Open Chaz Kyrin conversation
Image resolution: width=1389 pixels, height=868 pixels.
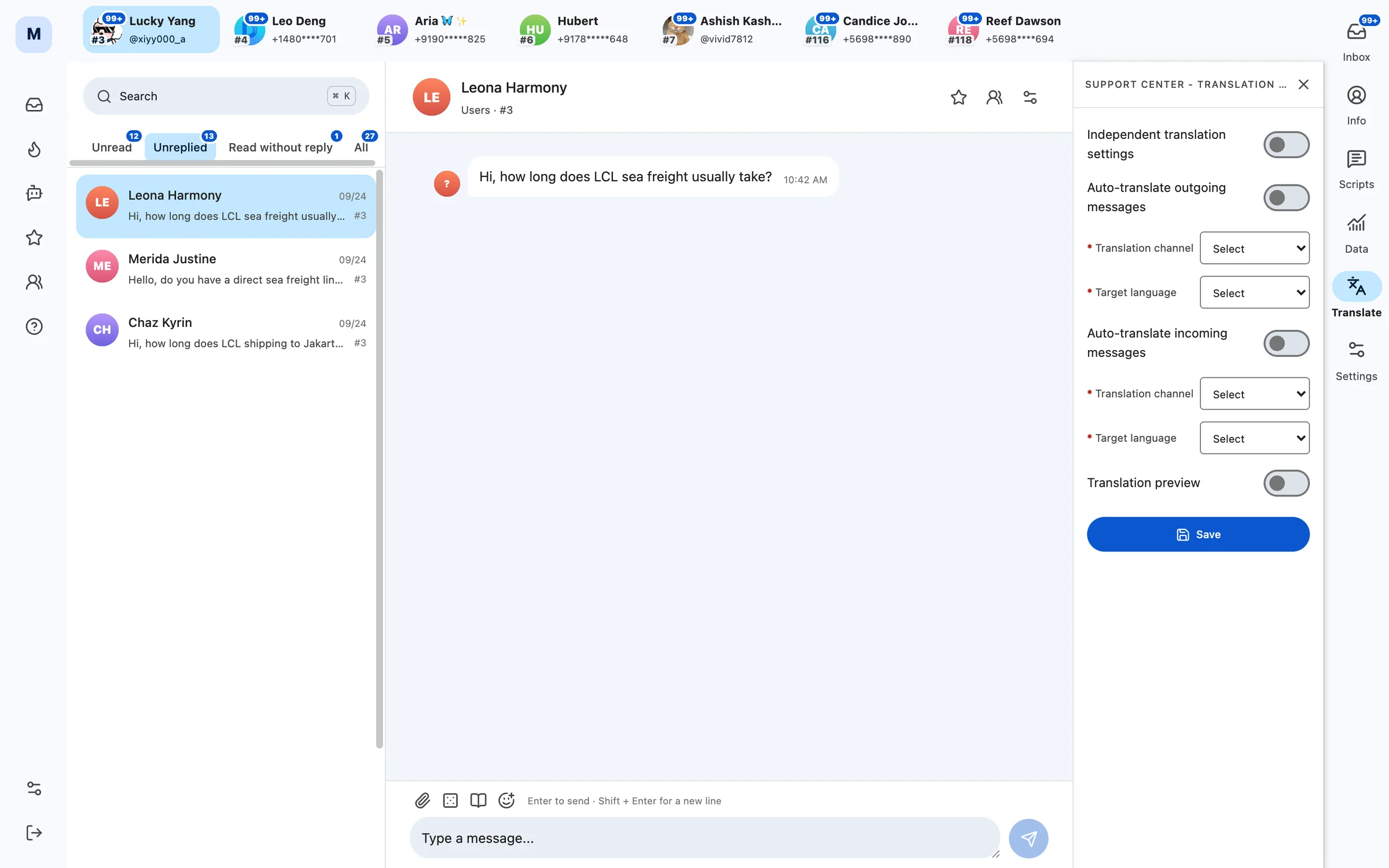226,333
